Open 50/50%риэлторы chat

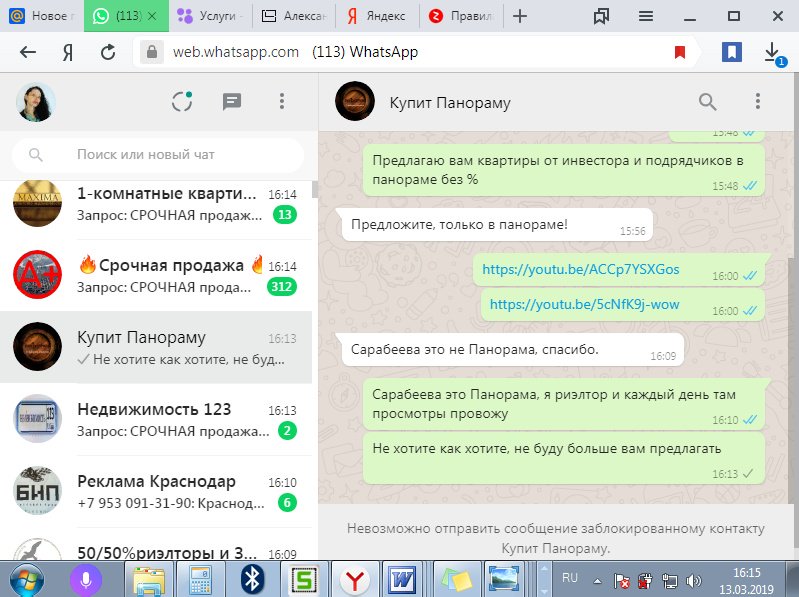(x=156, y=544)
